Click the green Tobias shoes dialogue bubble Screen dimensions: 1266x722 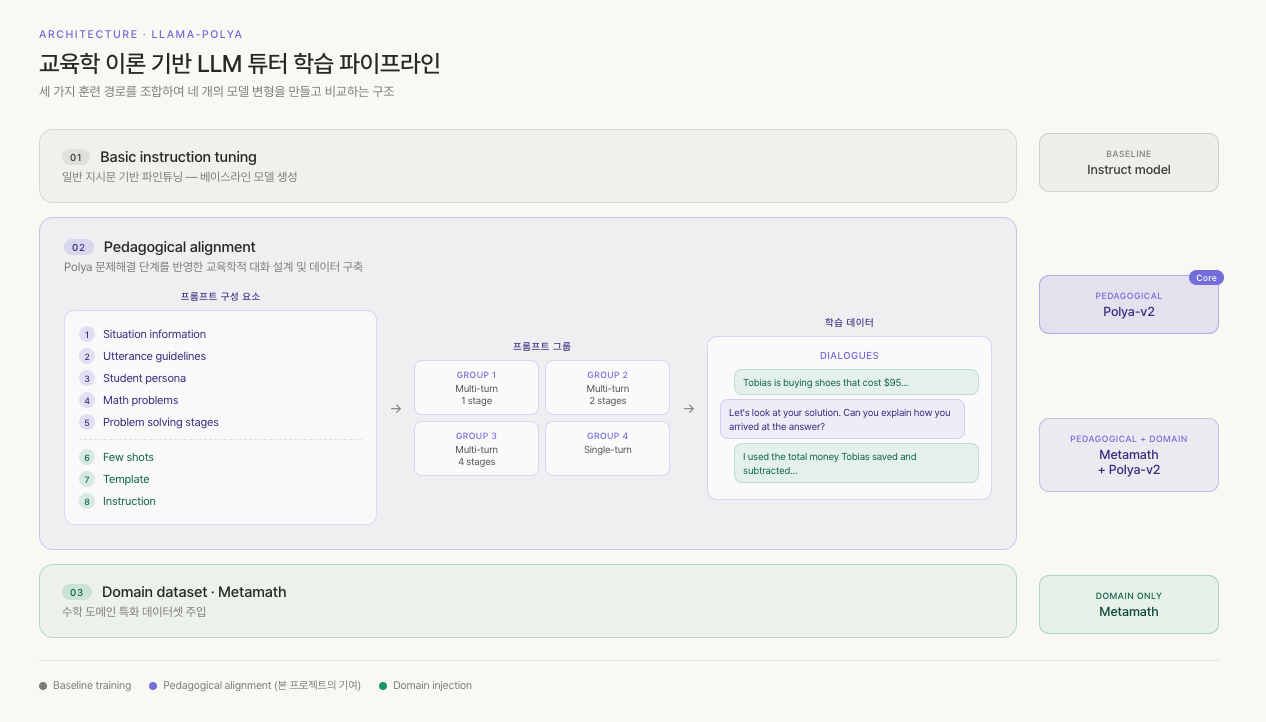856,382
